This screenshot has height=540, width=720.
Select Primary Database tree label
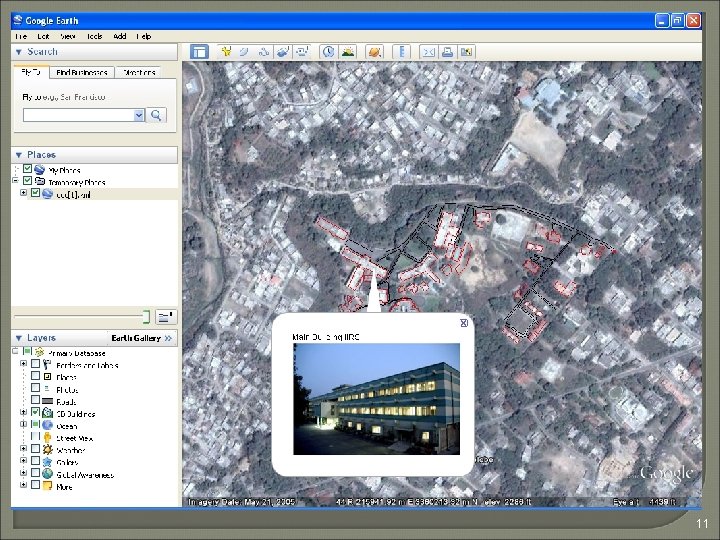pyautogui.click(x=77, y=353)
